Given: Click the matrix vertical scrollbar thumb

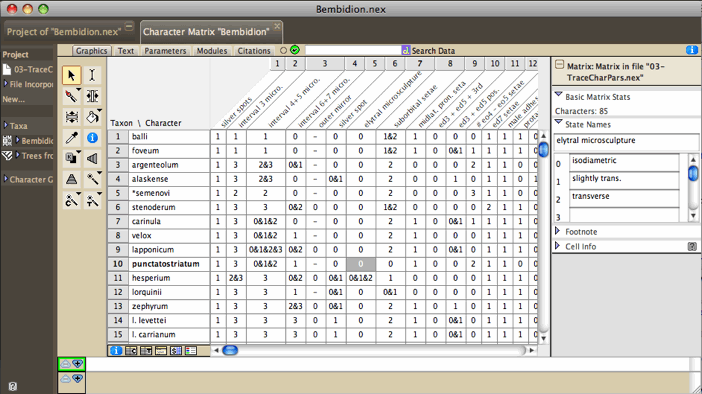Looking at the screenshot, I should pyautogui.click(x=544, y=149).
